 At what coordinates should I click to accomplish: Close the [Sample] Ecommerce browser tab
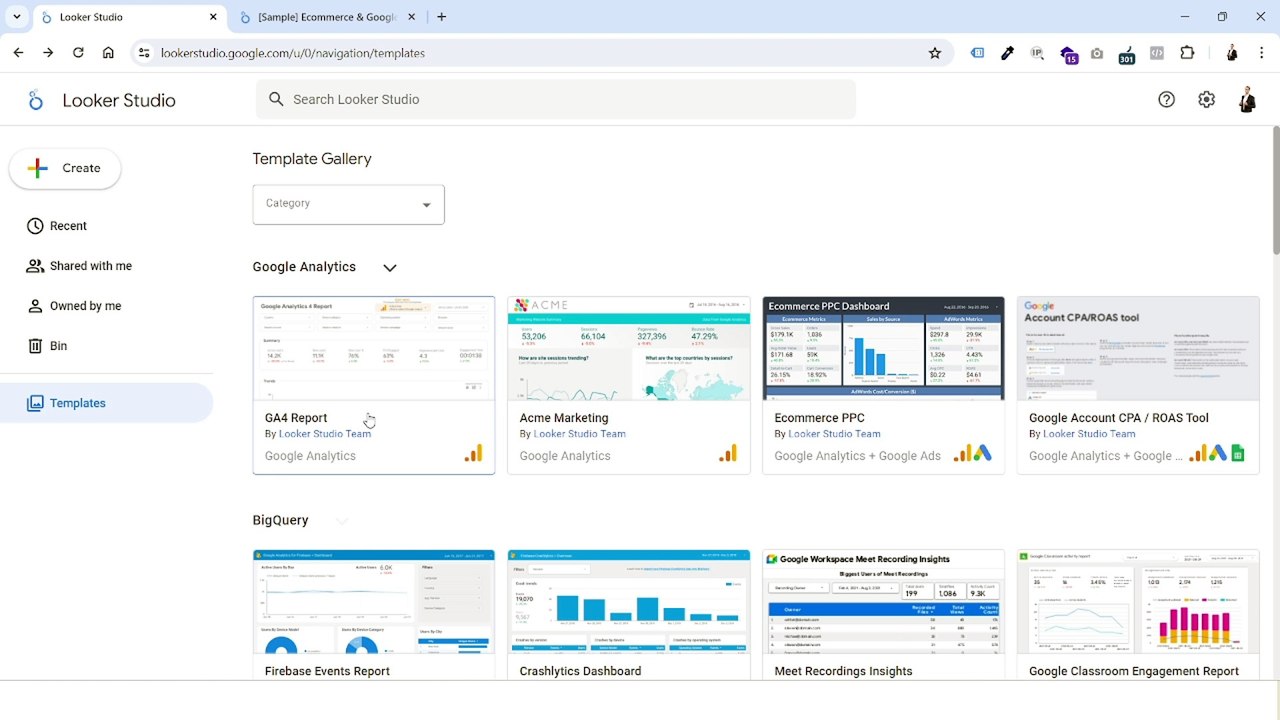(411, 17)
